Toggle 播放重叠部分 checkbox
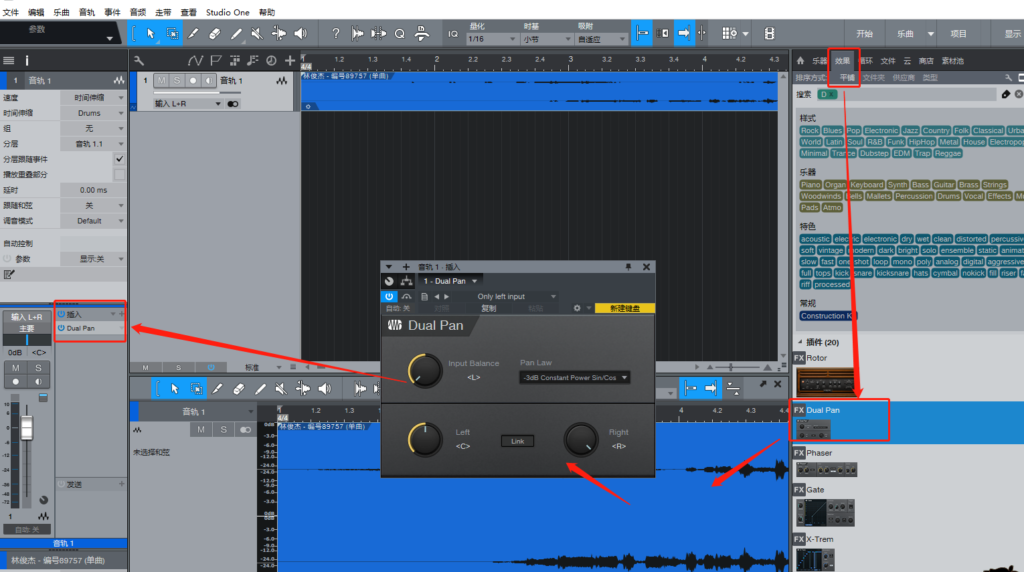1024x572 pixels. (119, 174)
